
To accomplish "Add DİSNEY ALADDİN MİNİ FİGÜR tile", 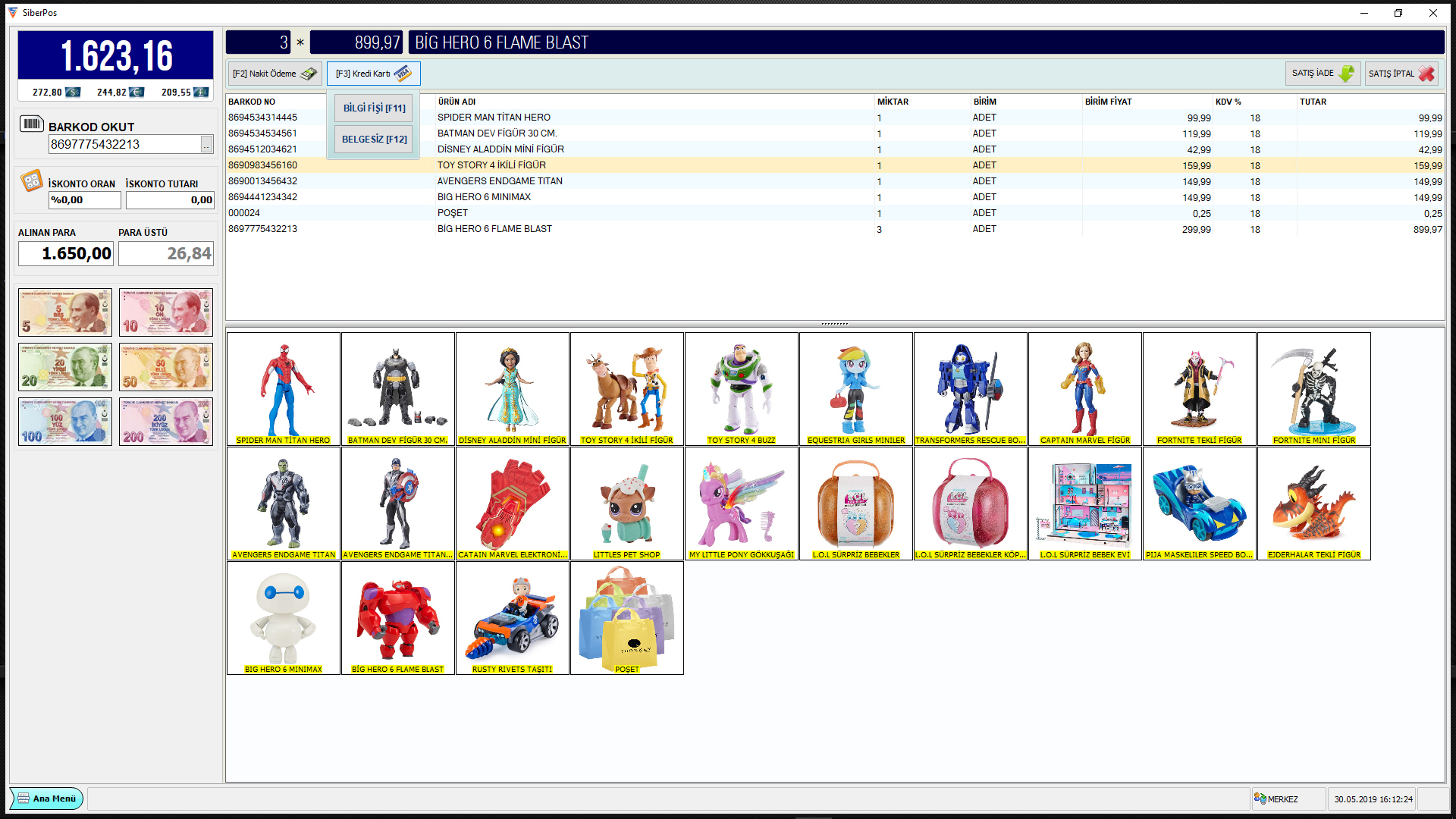I will [x=513, y=389].
